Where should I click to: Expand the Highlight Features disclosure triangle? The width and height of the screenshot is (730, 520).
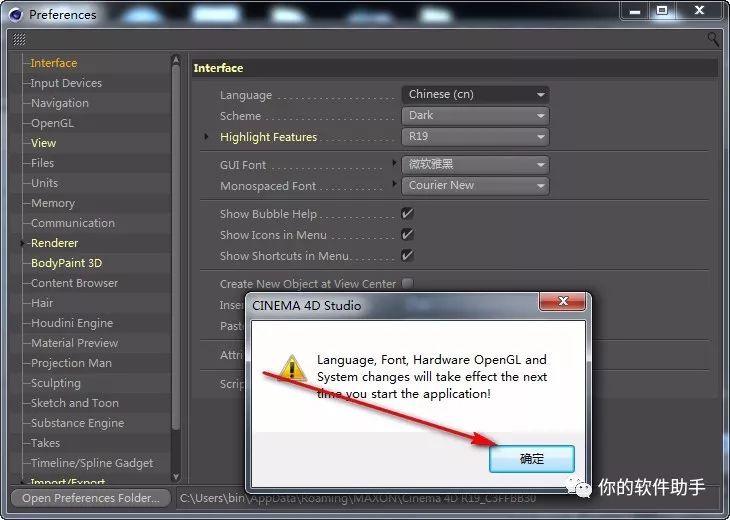point(206,136)
